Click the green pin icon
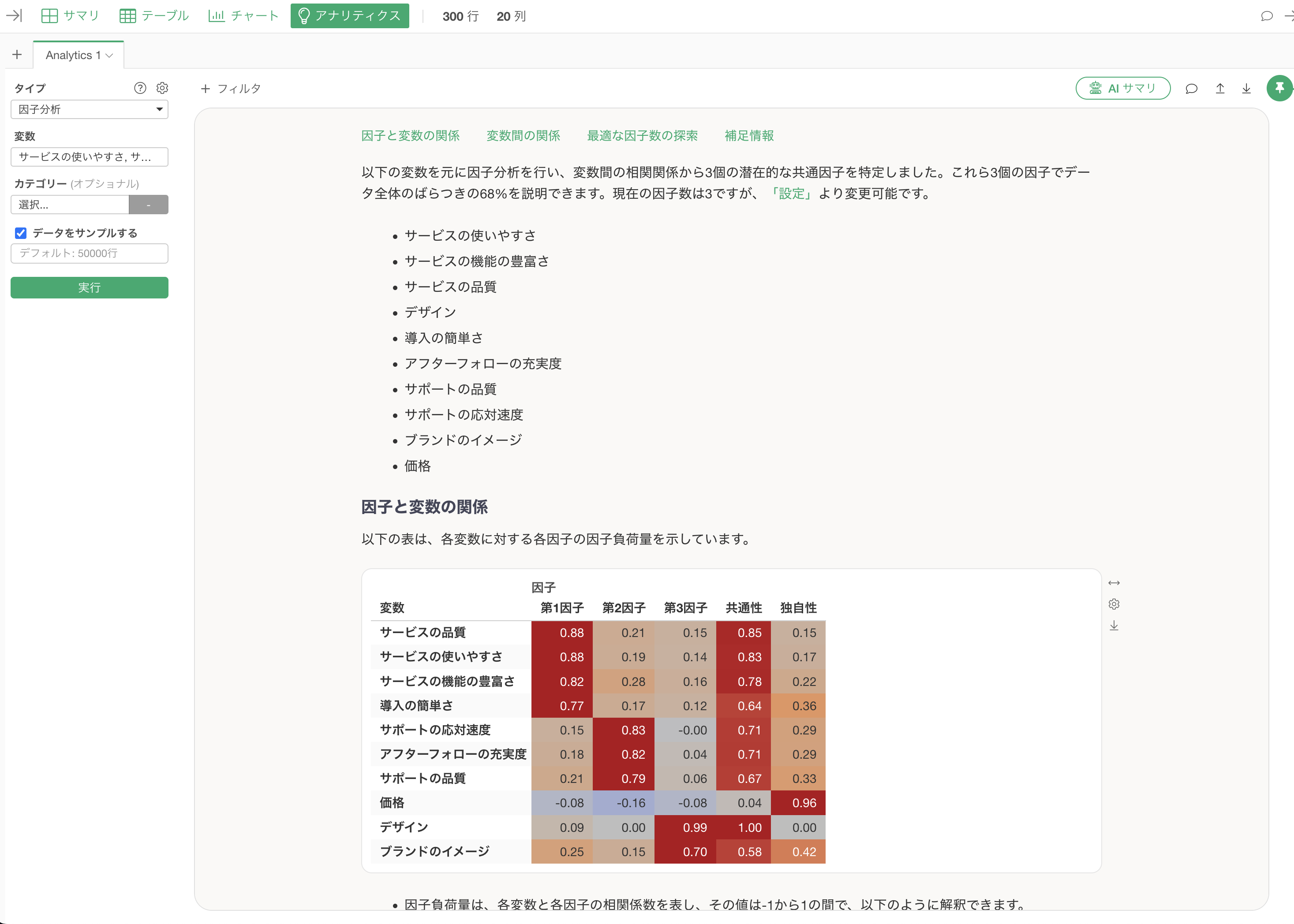Screen dimensions: 1294x924 point(1279,88)
